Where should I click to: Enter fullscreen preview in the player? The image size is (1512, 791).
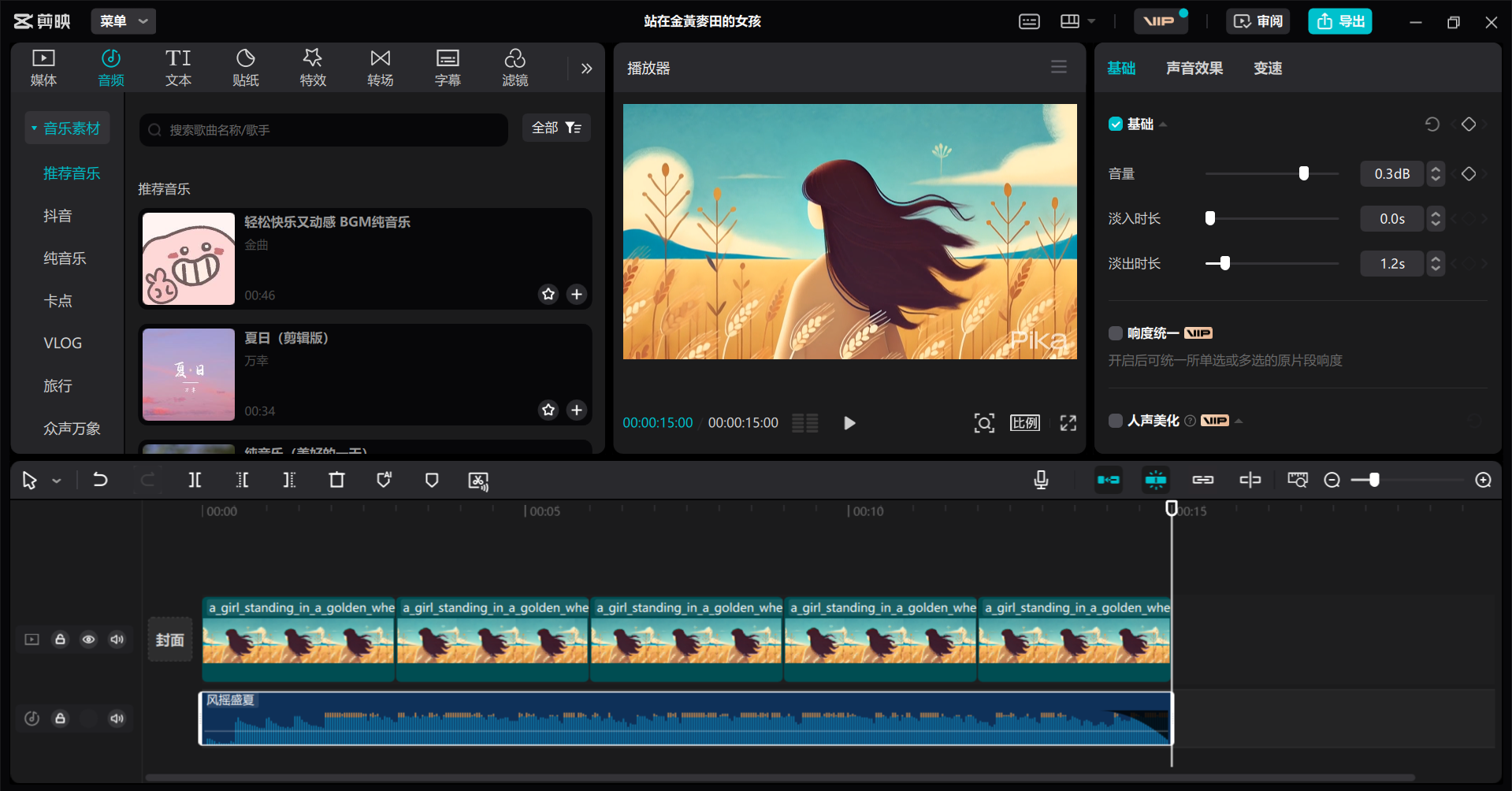coord(1068,423)
